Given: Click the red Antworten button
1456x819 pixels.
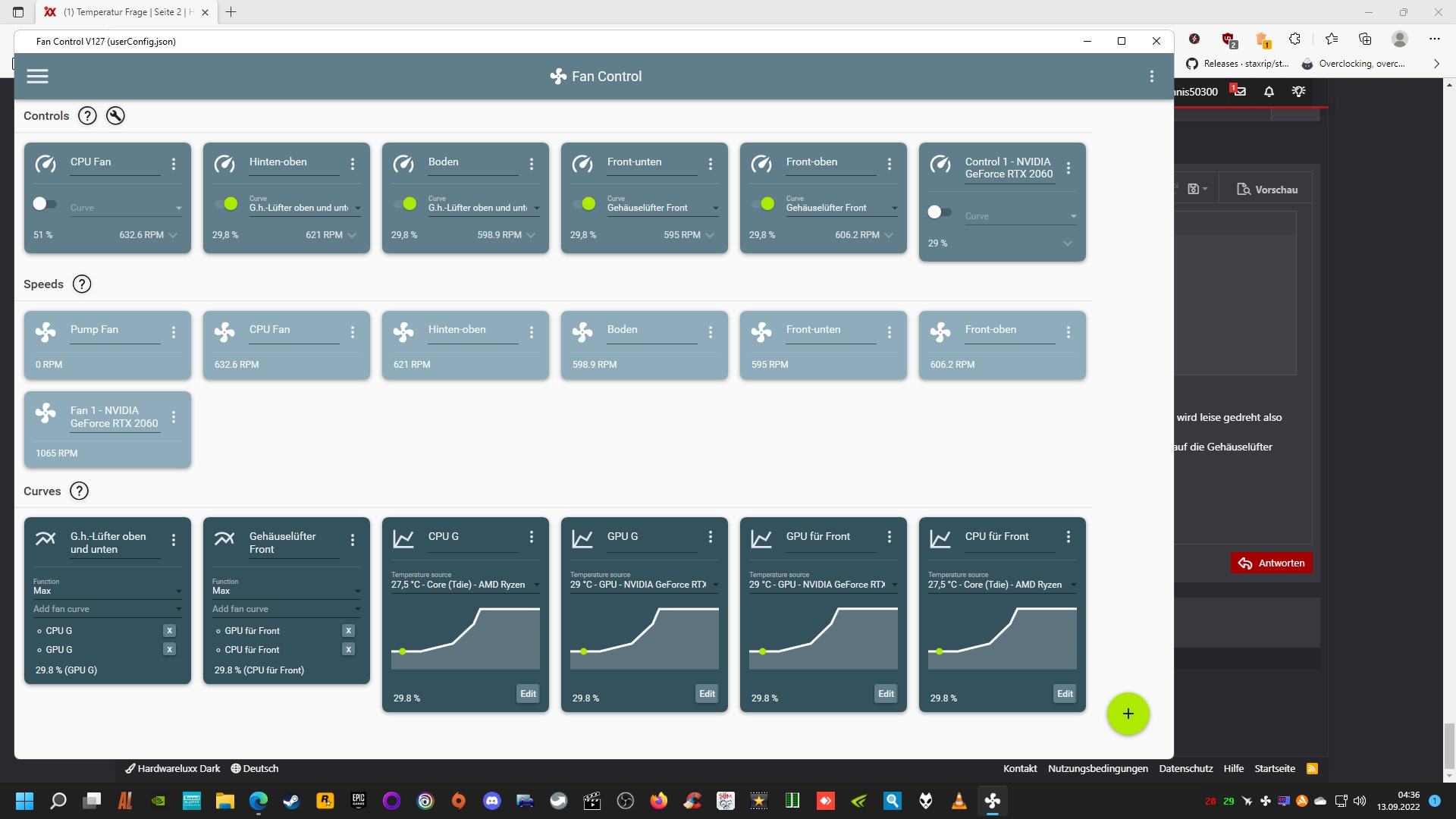Looking at the screenshot, I should click(x=1271, y=563).
